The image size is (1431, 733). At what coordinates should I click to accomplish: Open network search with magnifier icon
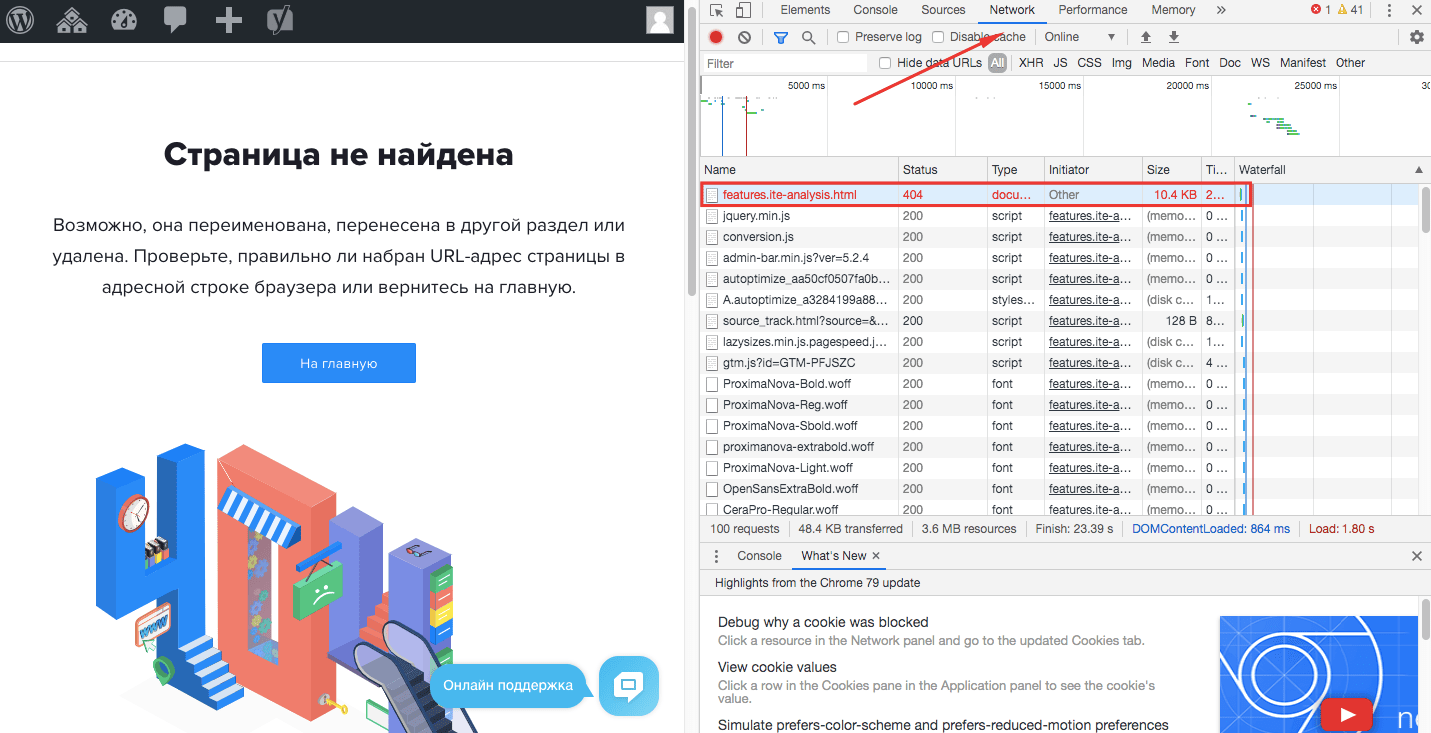click(808, 37)
